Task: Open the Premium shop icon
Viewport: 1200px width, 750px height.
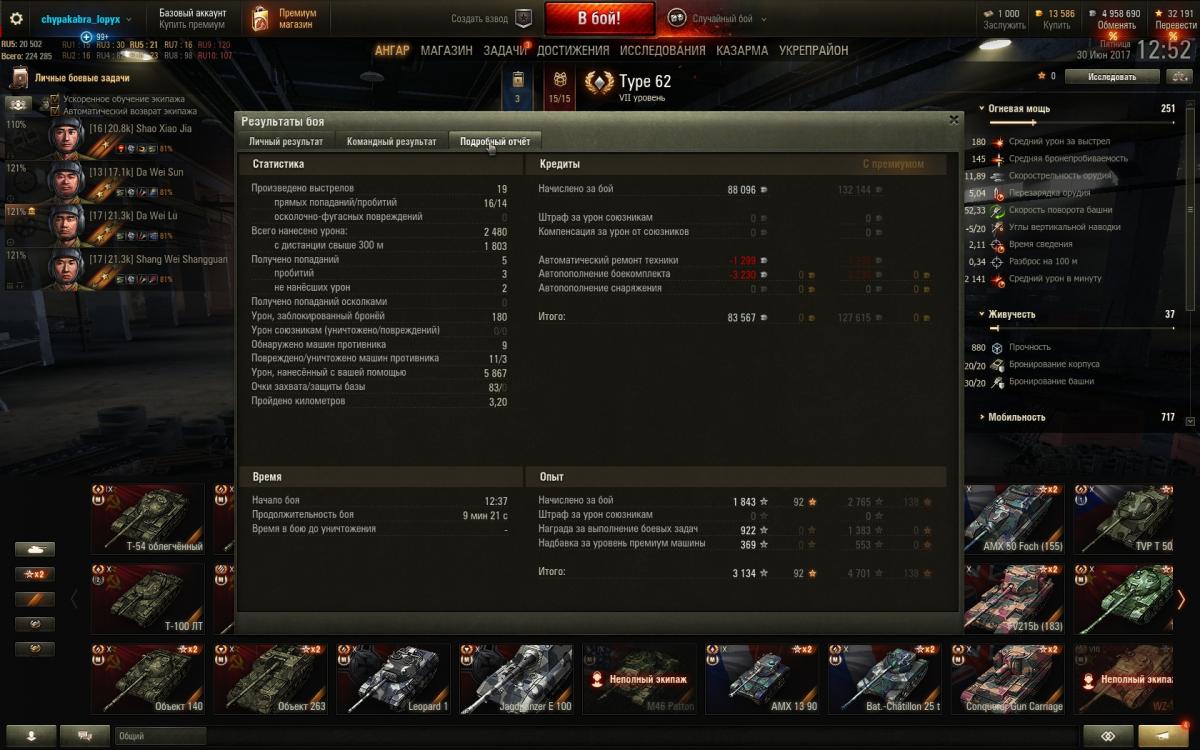Action: click(x=260, y=19)
